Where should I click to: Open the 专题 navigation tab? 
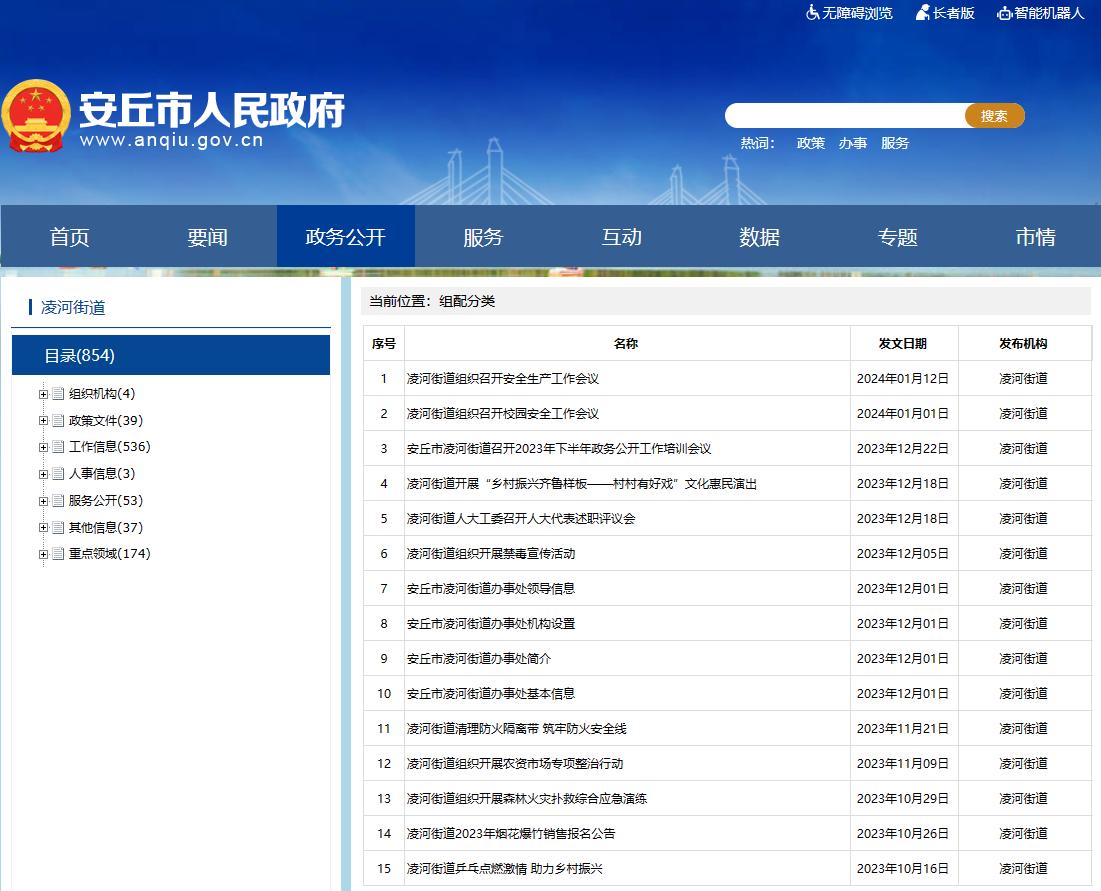coord(897,237)
